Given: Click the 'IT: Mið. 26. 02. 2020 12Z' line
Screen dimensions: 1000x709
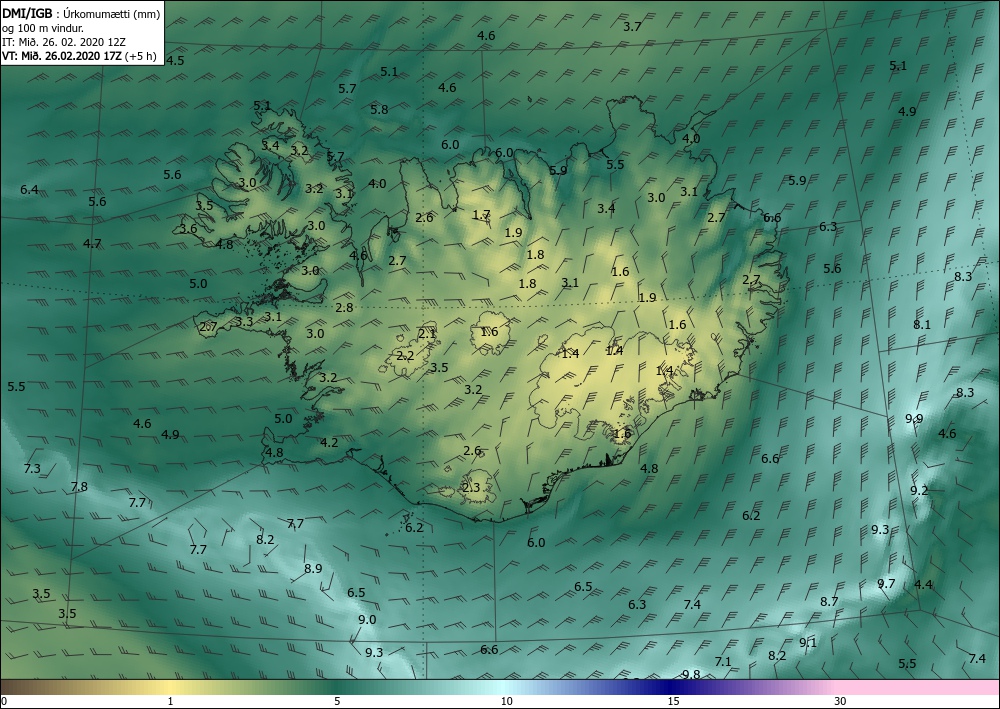Looking at the screenshot, I should (x=64, y=42).
